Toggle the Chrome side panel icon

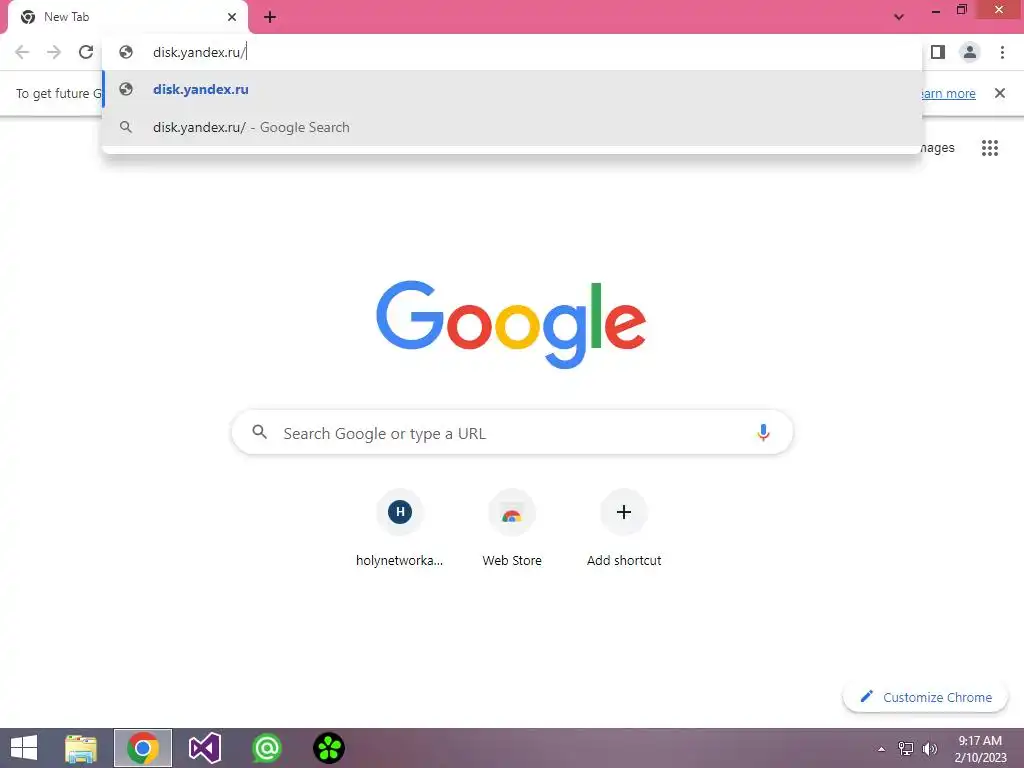pos(938,52)
